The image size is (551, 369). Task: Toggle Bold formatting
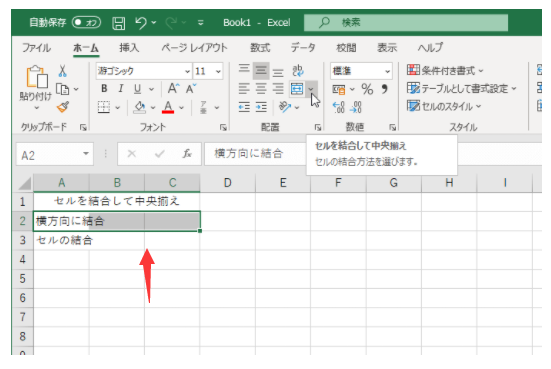(x=104, y=89)
